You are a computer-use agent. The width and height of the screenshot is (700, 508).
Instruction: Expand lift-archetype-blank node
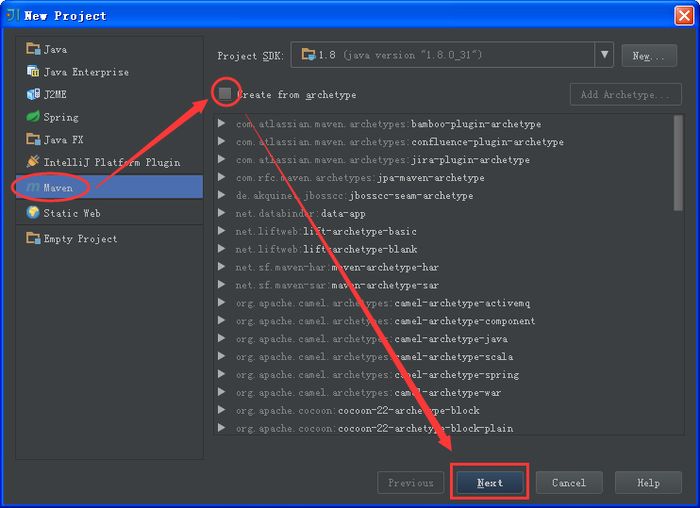tap(221, 249)
